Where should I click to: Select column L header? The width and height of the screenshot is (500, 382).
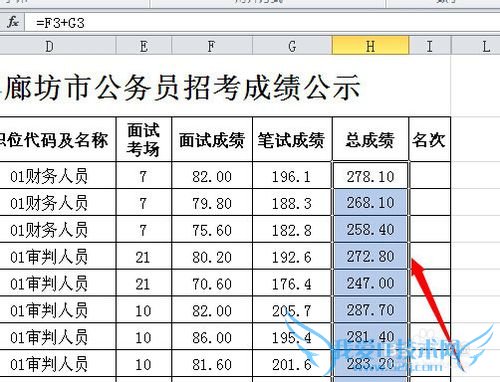(x=476, y=46)
